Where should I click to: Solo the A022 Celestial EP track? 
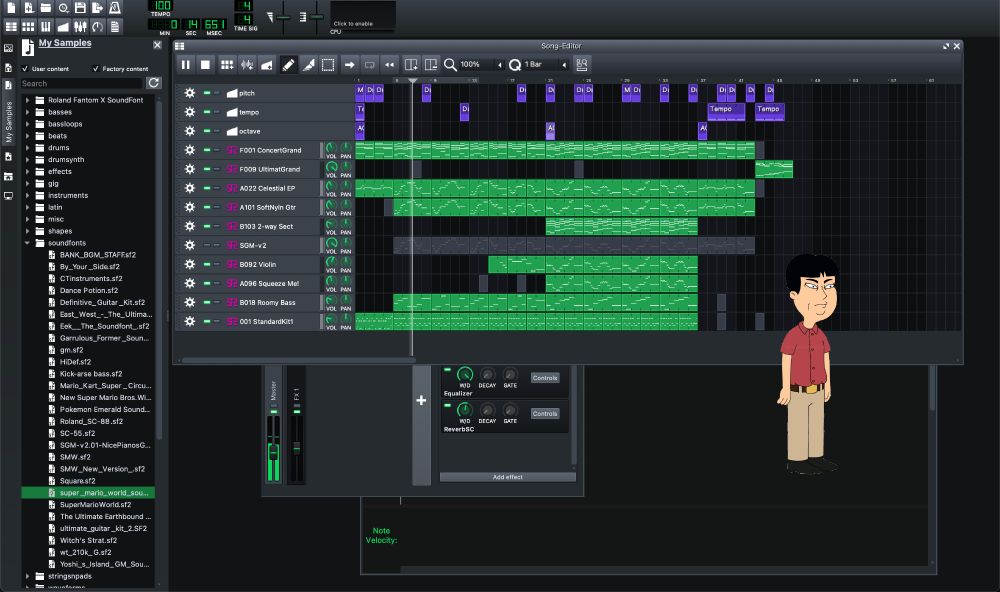pyautogui.click(x=217, y=188)
